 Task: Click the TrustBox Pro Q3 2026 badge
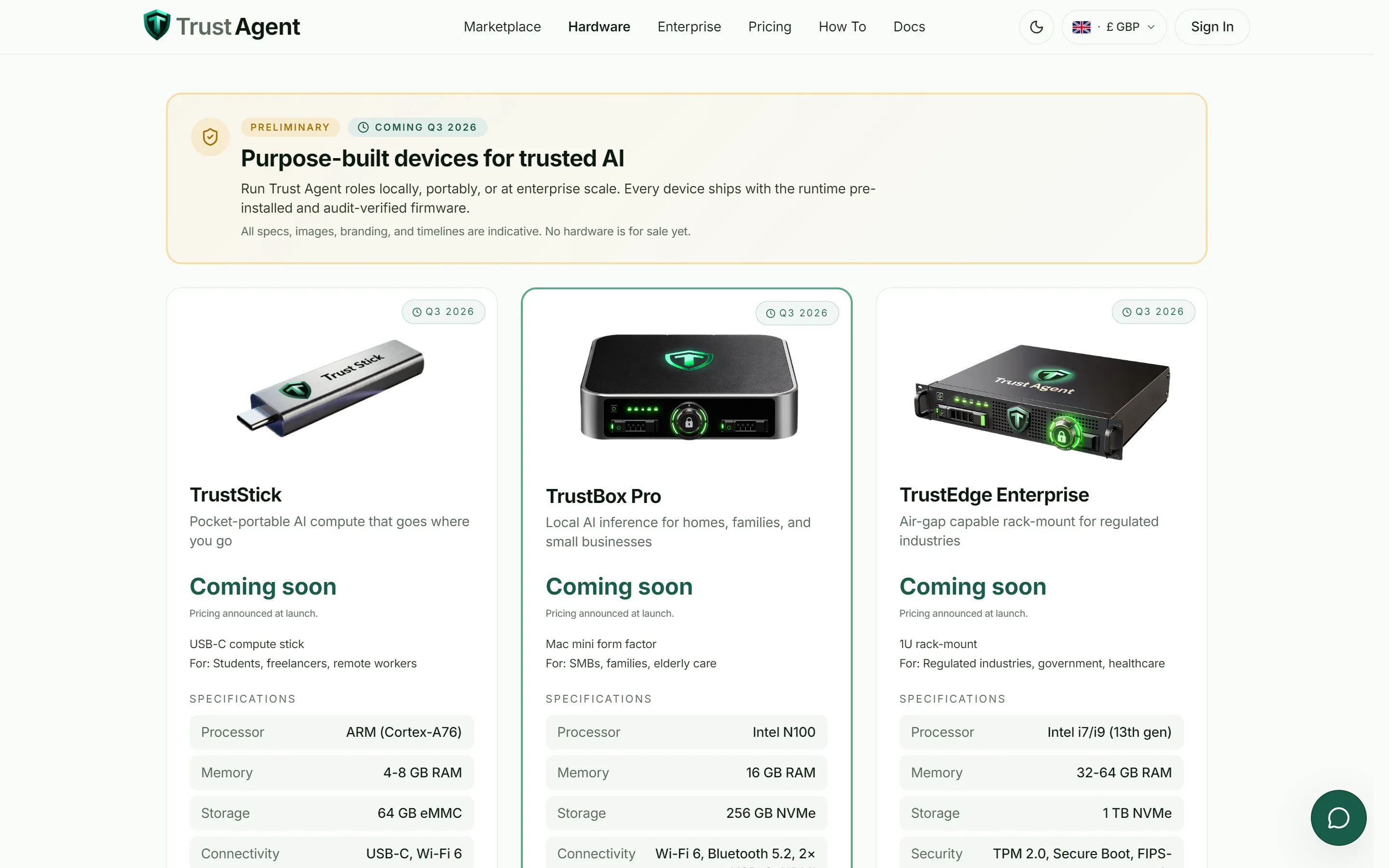tap(797, 313)
